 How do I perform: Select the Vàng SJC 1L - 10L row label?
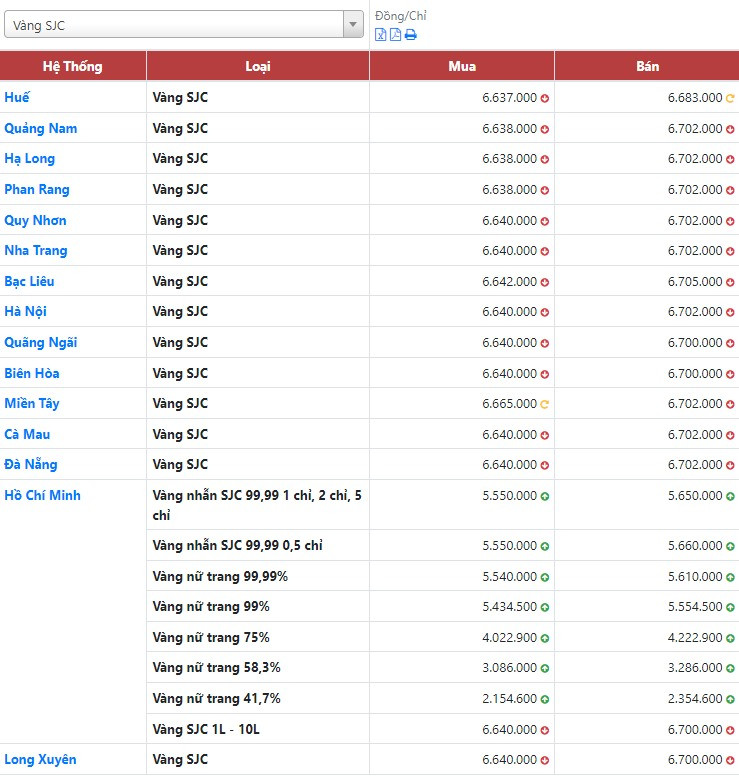click(206, 729)
